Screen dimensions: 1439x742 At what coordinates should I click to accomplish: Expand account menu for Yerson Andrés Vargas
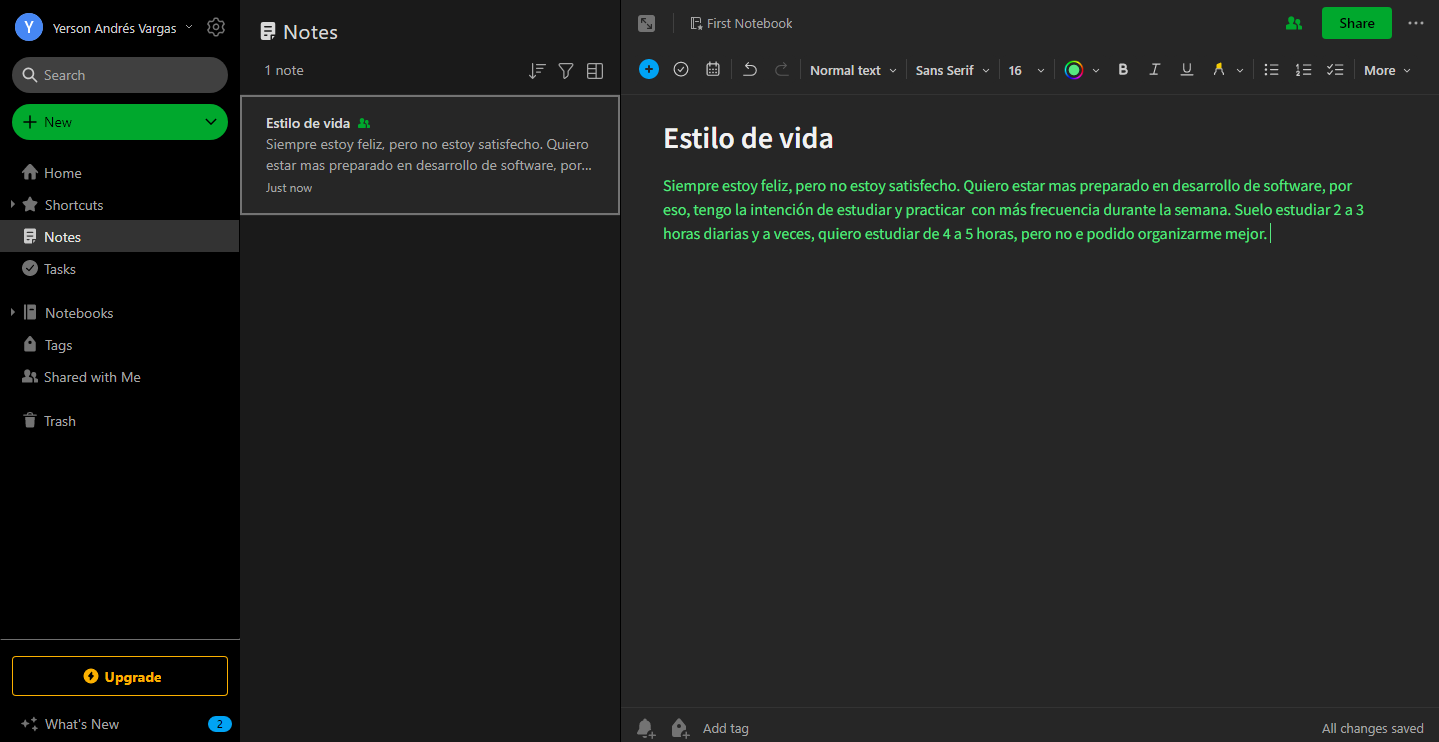click(x=189, y=27)
